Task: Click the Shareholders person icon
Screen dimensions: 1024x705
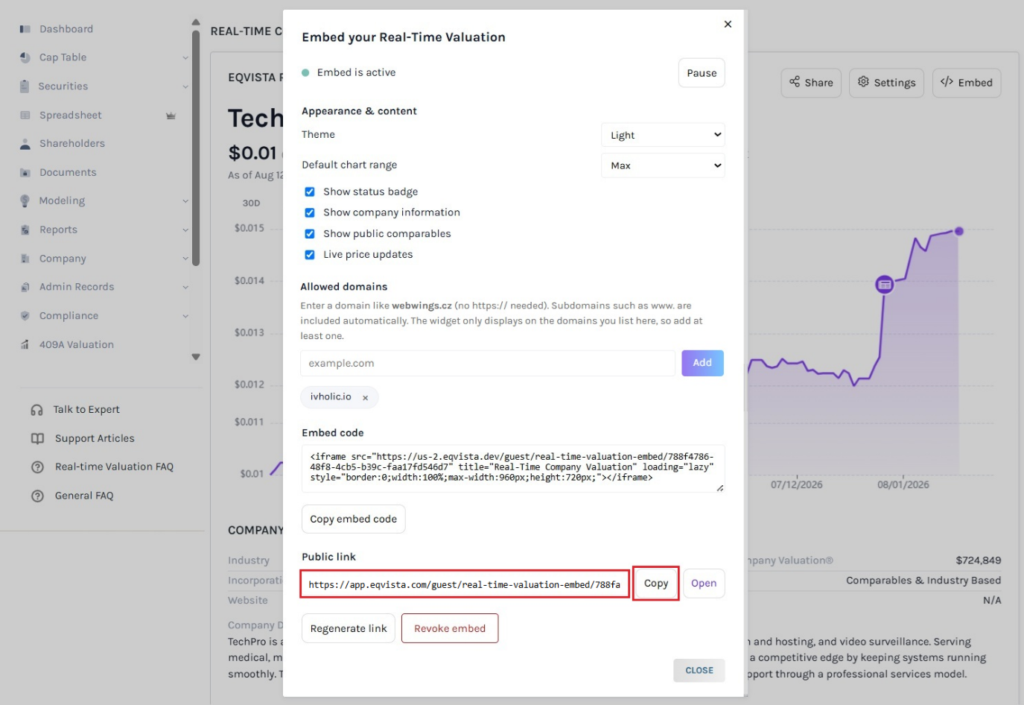Action: [x=25, y=144]
